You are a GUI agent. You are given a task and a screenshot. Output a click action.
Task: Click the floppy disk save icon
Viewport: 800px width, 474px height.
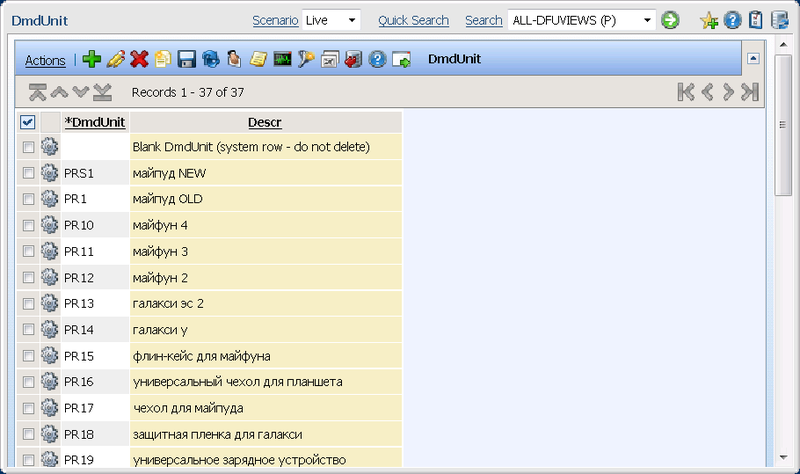187,59
